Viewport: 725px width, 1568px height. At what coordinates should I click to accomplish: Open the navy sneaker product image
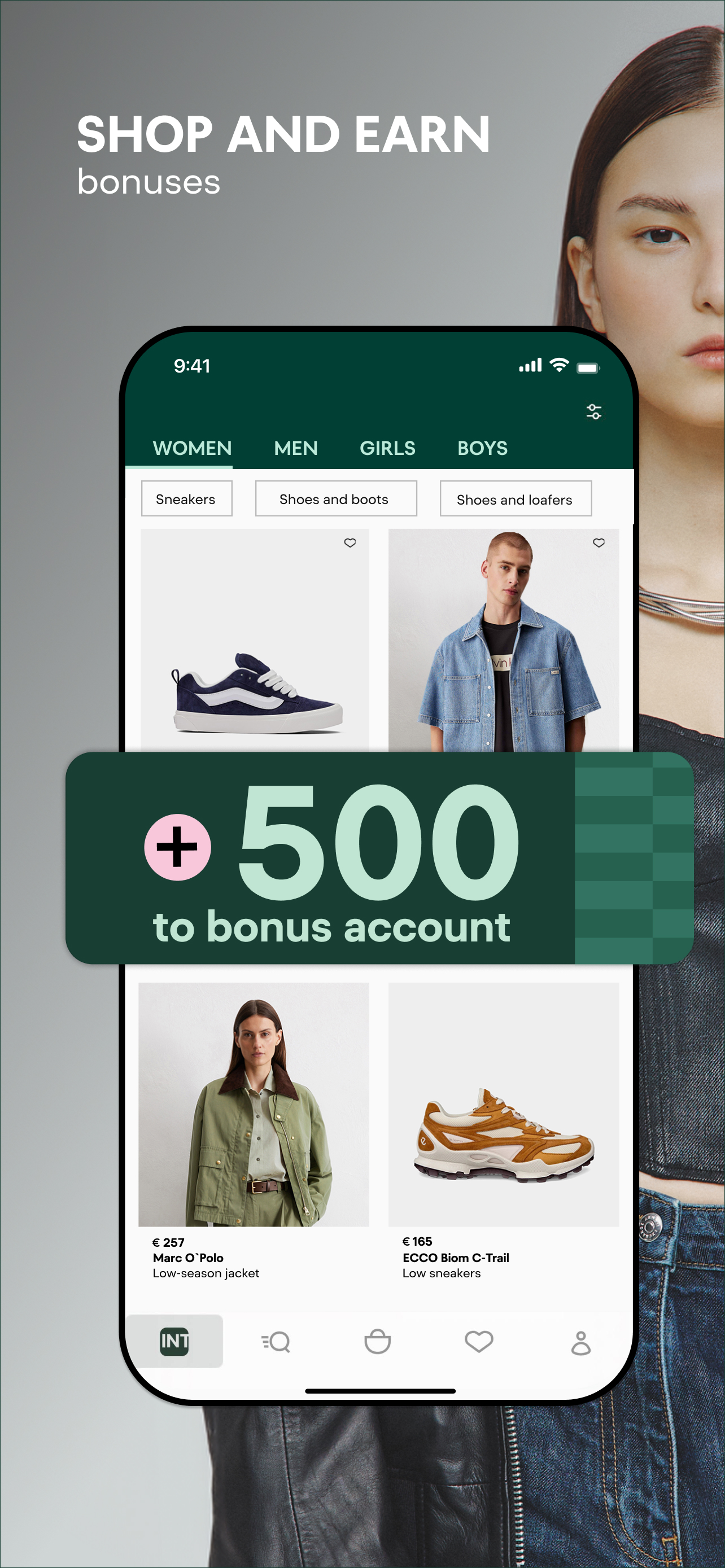255,640
